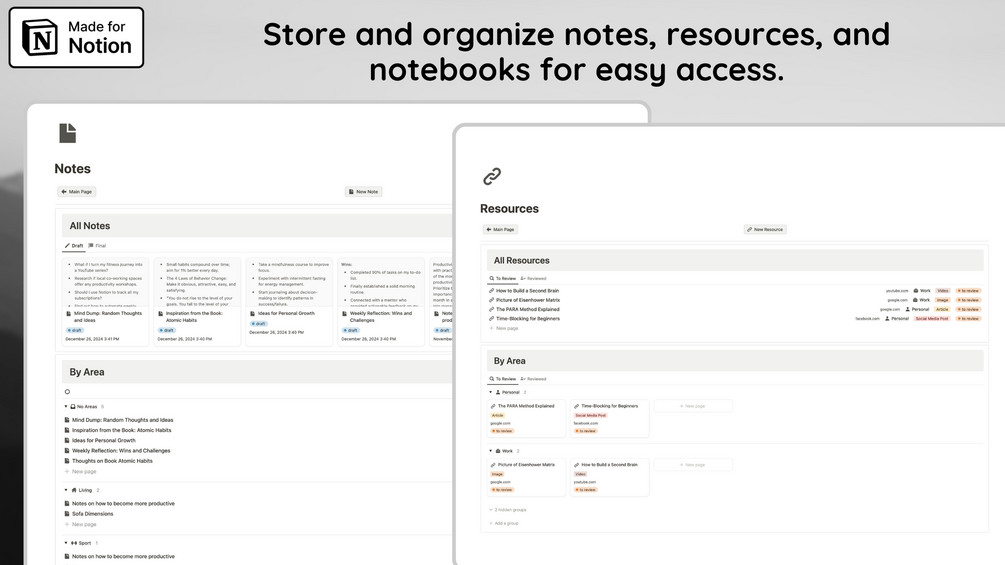Add New page card in Work group
The image size is (1005, 565).
coord(693,464)
